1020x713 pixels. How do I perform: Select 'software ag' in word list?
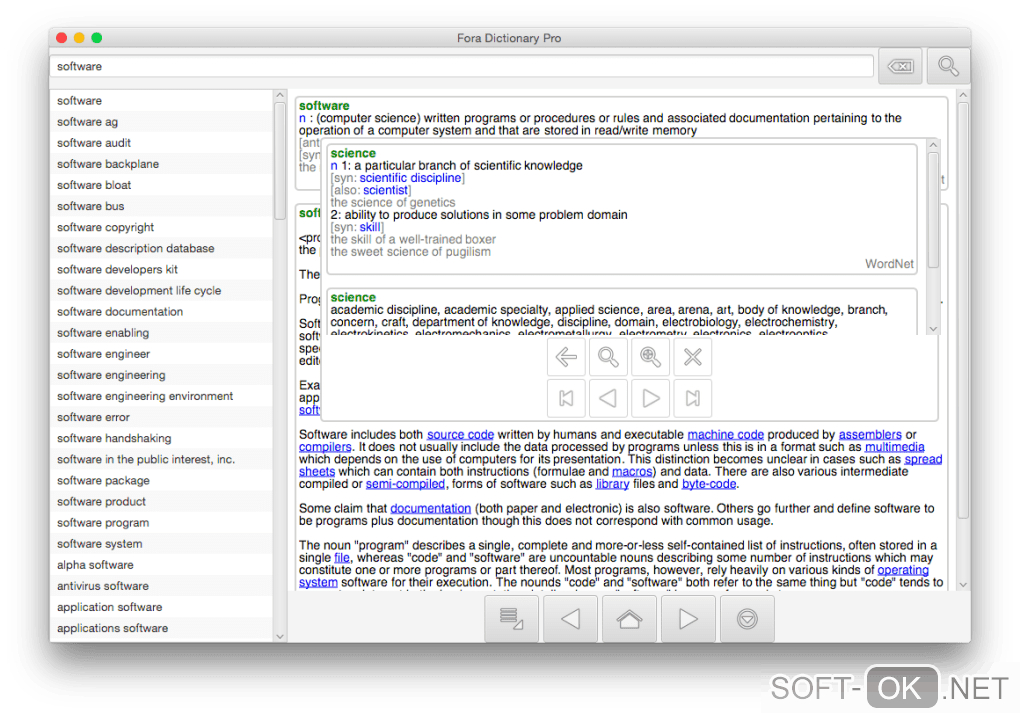point(161,122)
